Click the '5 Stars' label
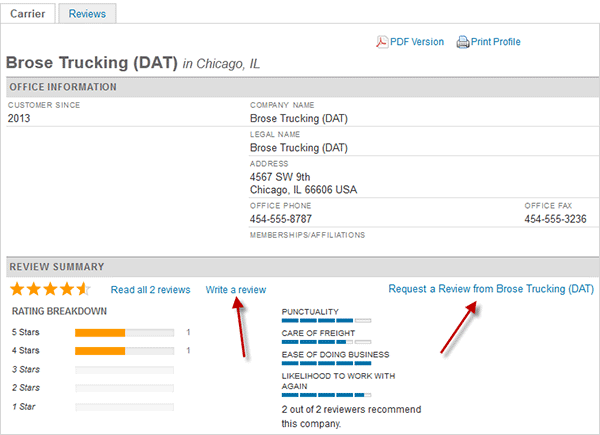The width and height of the screenshot is (600, 435). pos(26,332)
